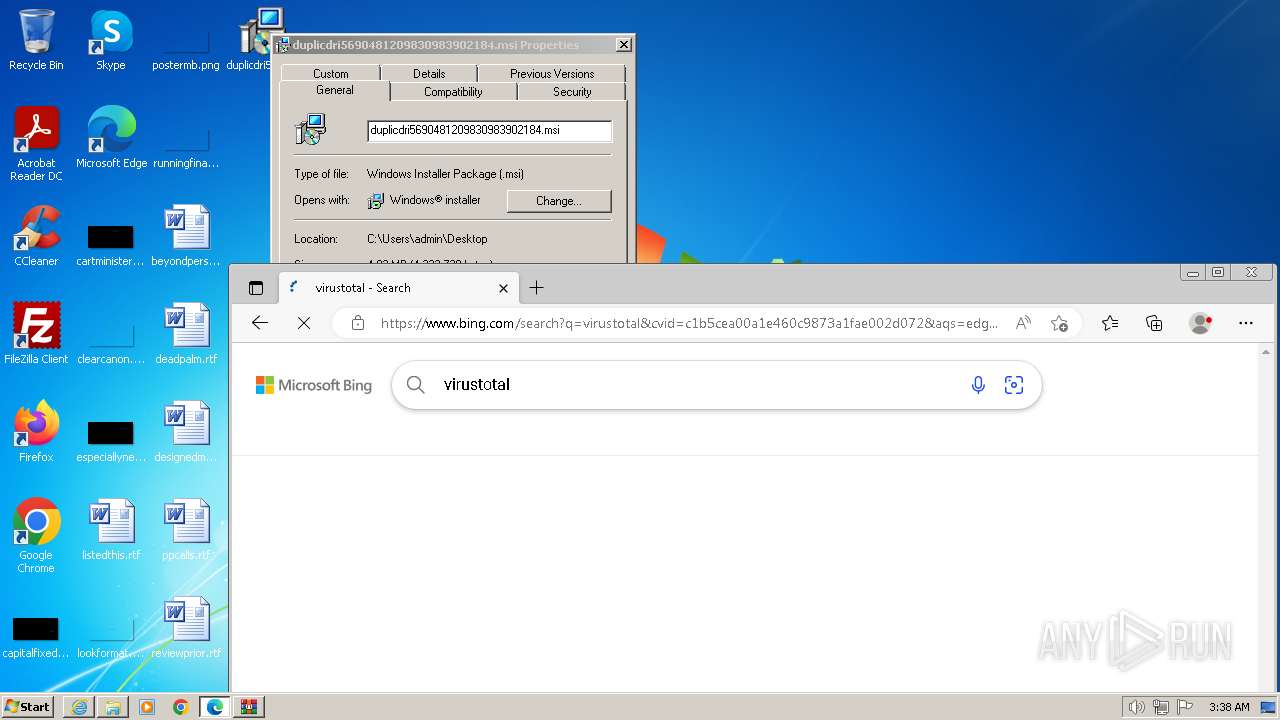This screenshot has height=720, width=1280.
Task: Click the Edge page scrollbar up arrow
Action: point(1267,353)
